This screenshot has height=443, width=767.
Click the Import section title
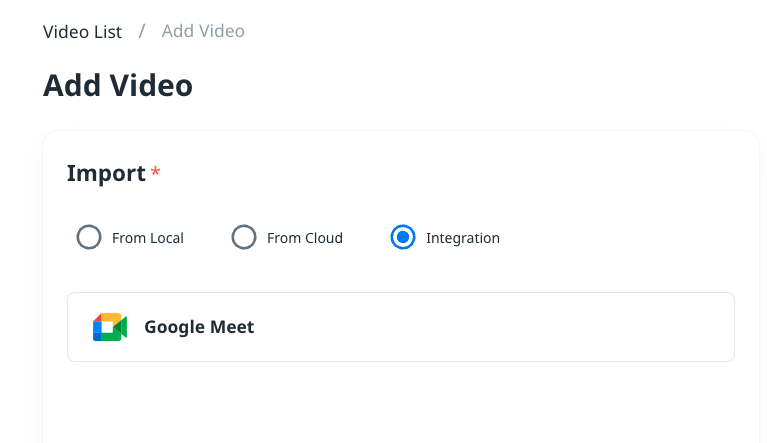click(x=106, y=173)
